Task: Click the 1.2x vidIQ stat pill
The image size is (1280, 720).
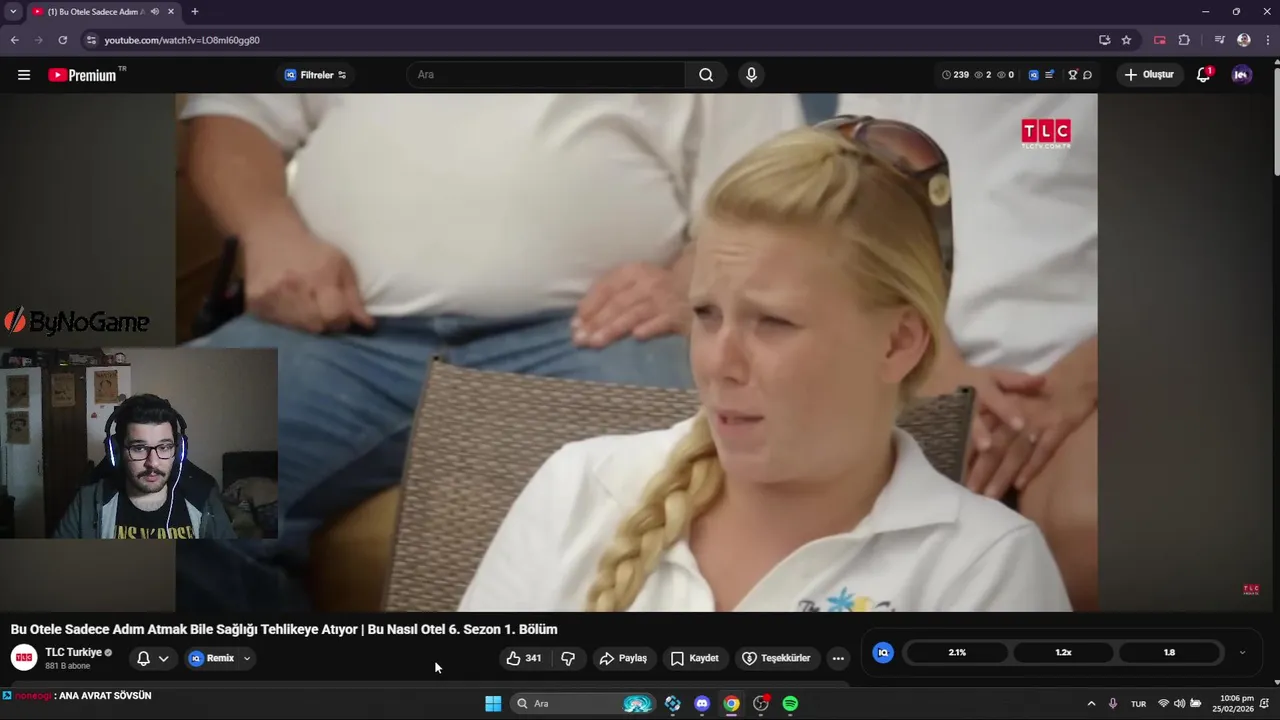Action: [x=1063, y=652]
